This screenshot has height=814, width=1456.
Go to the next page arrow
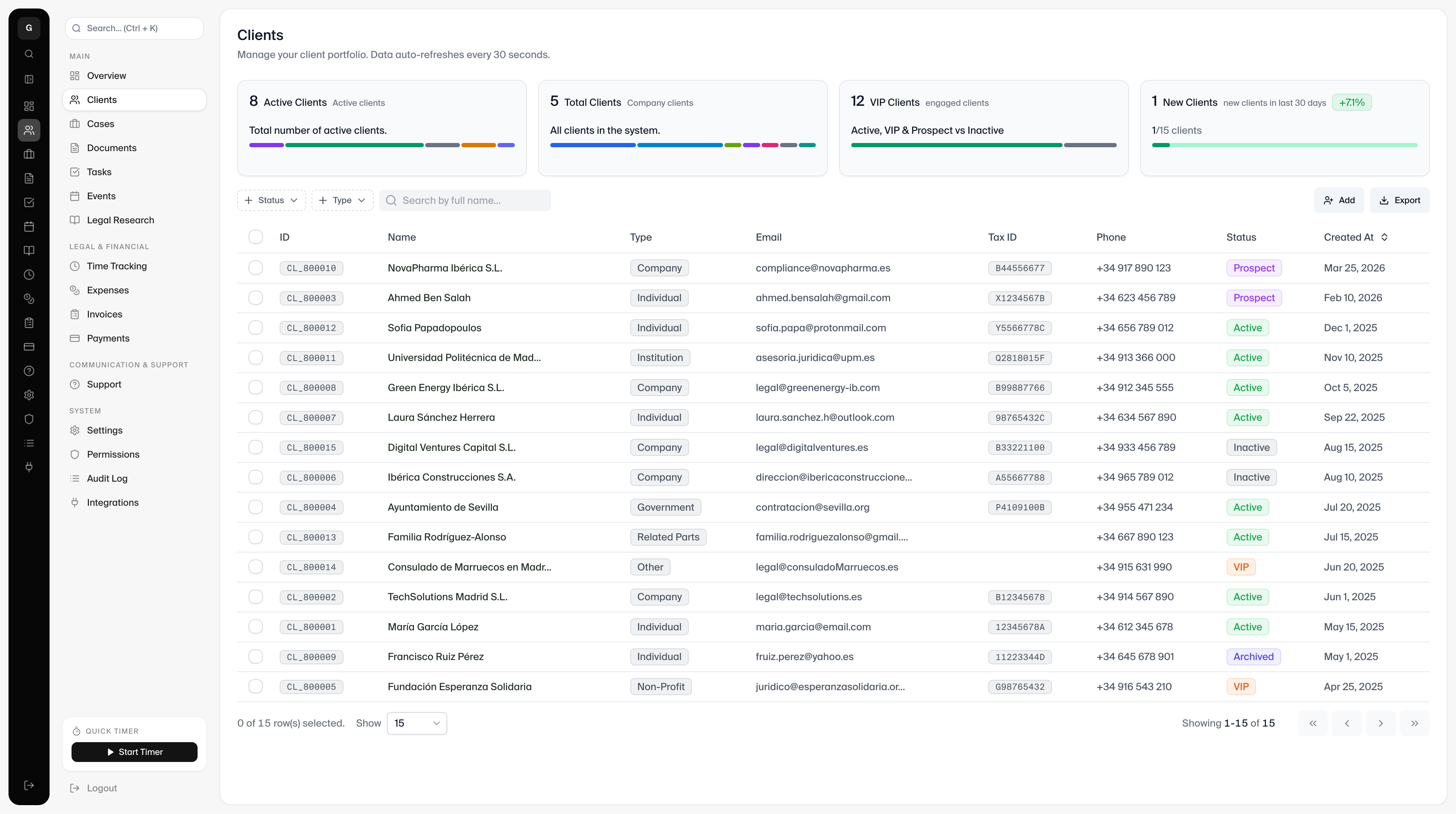(x=1380, y=724)
